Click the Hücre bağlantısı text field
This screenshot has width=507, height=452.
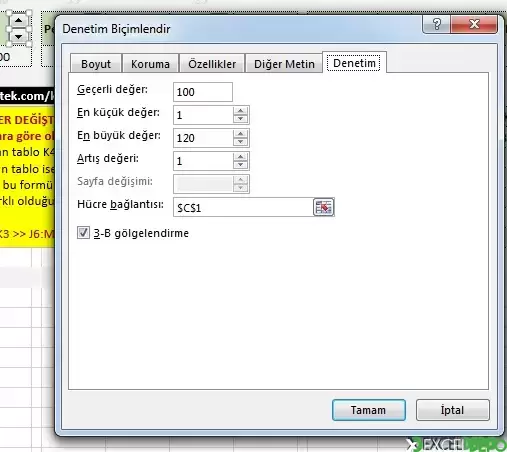(243, 207)
